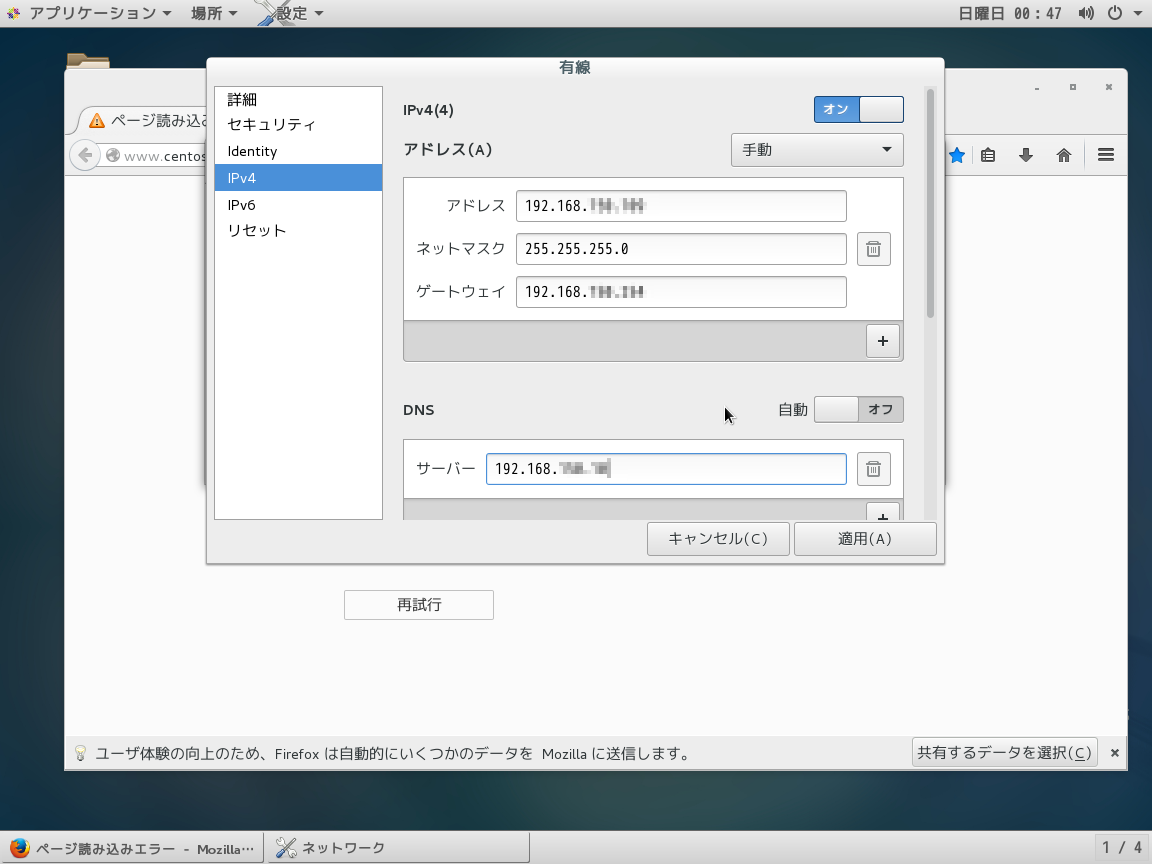Switch to ネットワーク window in taskbar
The image size is (1152, 864).
coord(397,848)
